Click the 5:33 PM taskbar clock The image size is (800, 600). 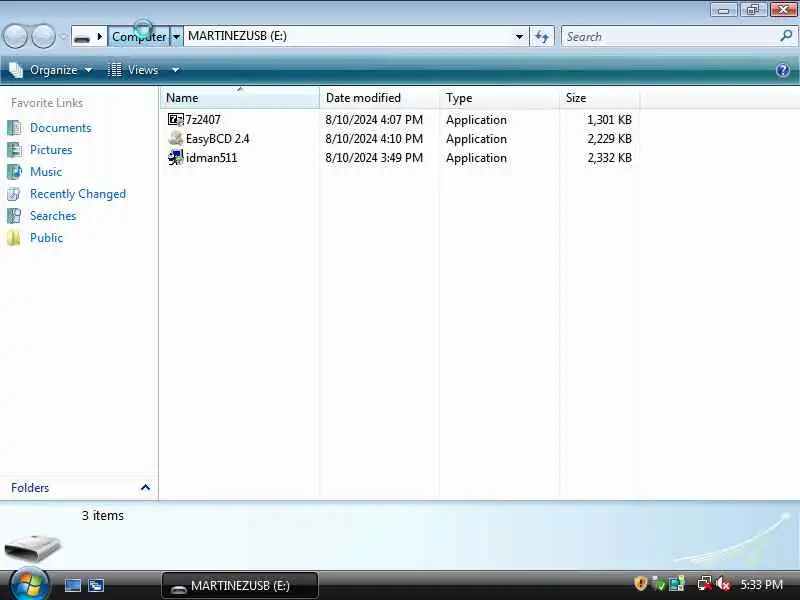(x=761, y=584)
